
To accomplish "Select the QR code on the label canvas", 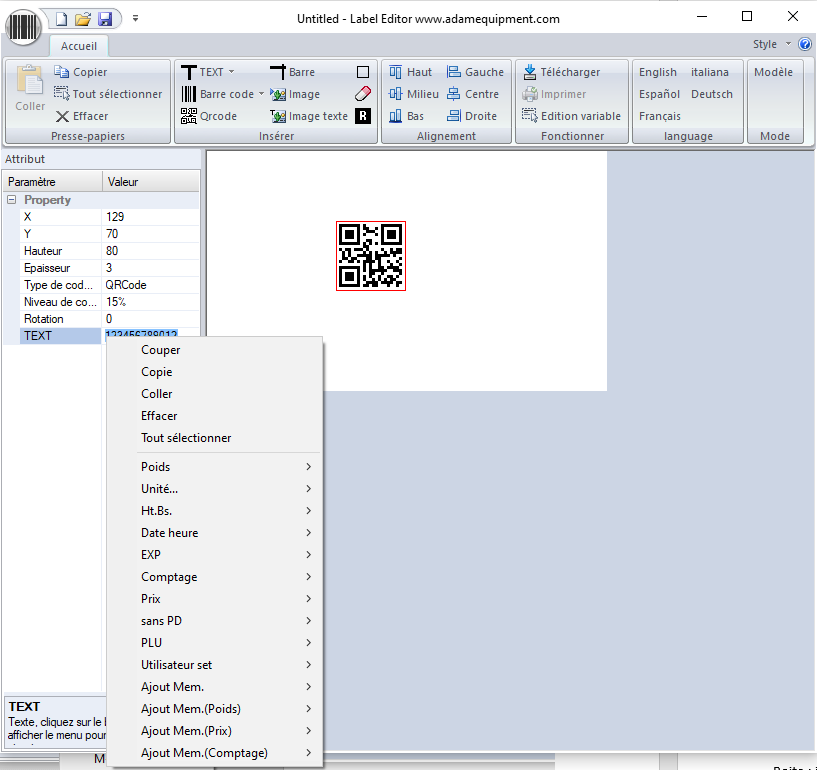I will pyautogui.click(x=371, y=256).
